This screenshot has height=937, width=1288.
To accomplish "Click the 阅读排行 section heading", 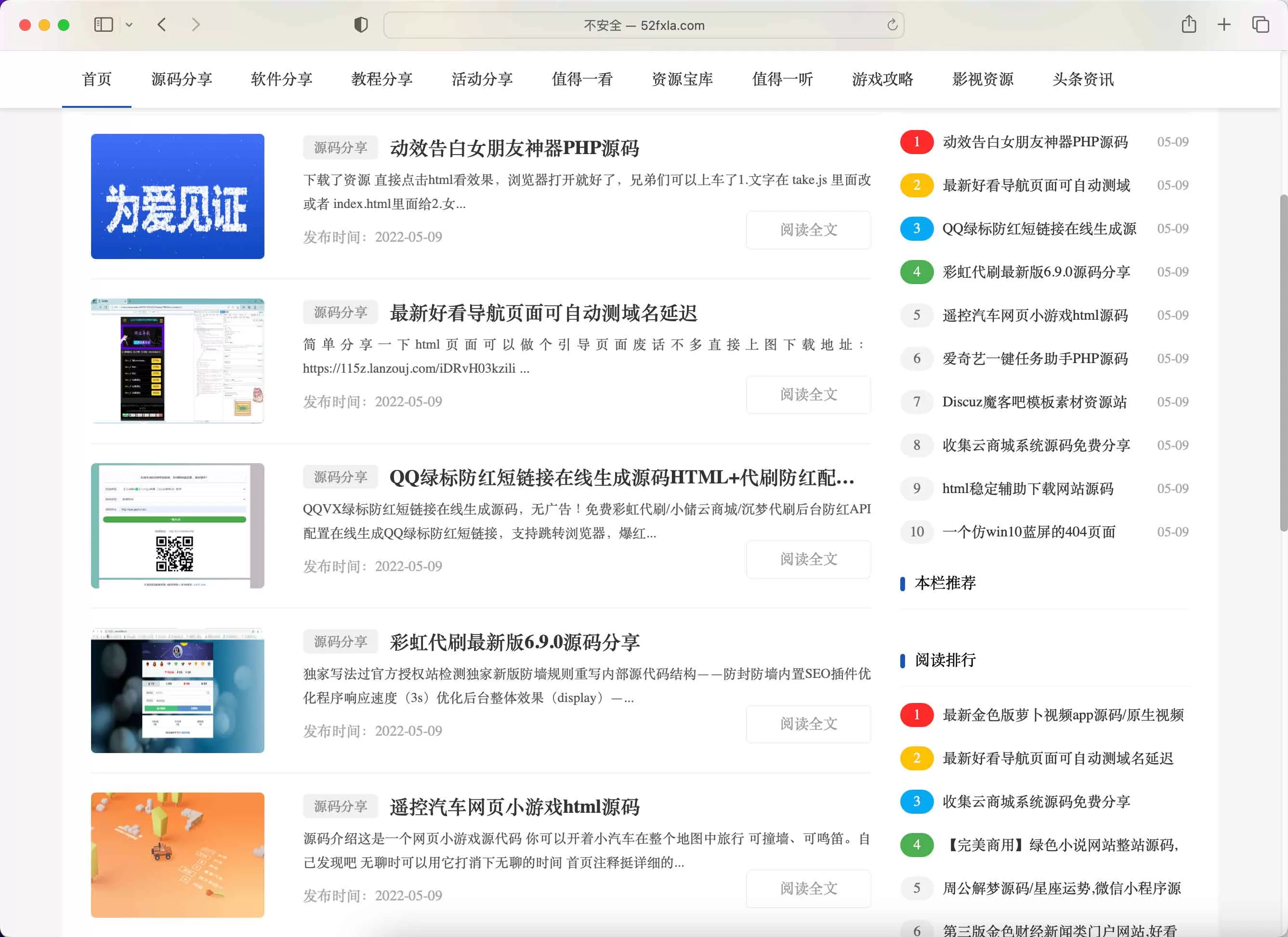I will coord(945,660).
